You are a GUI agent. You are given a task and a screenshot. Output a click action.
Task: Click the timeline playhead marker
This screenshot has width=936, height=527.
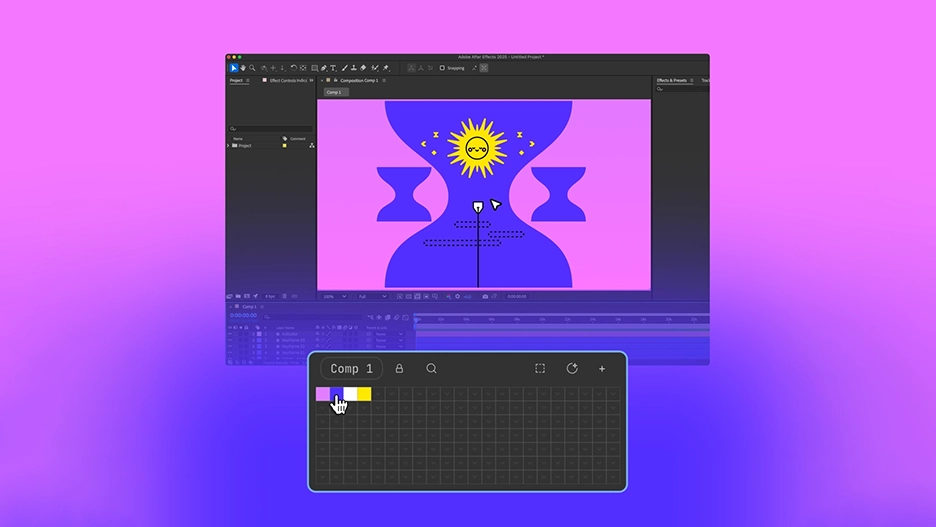(415, 320)
